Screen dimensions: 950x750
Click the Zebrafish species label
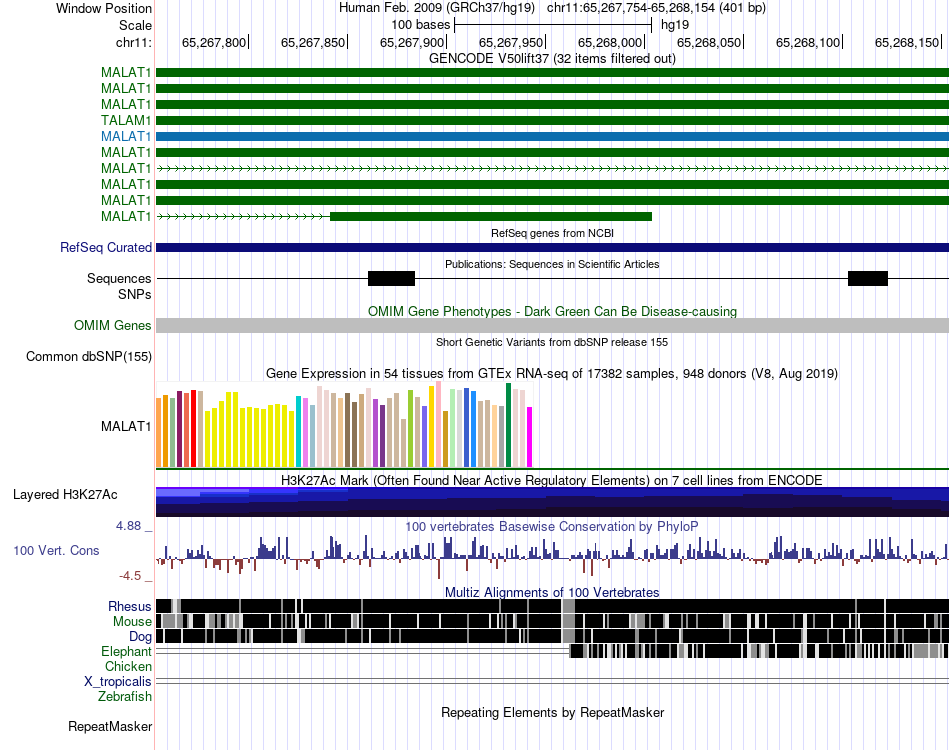click(x=125, y=697)
